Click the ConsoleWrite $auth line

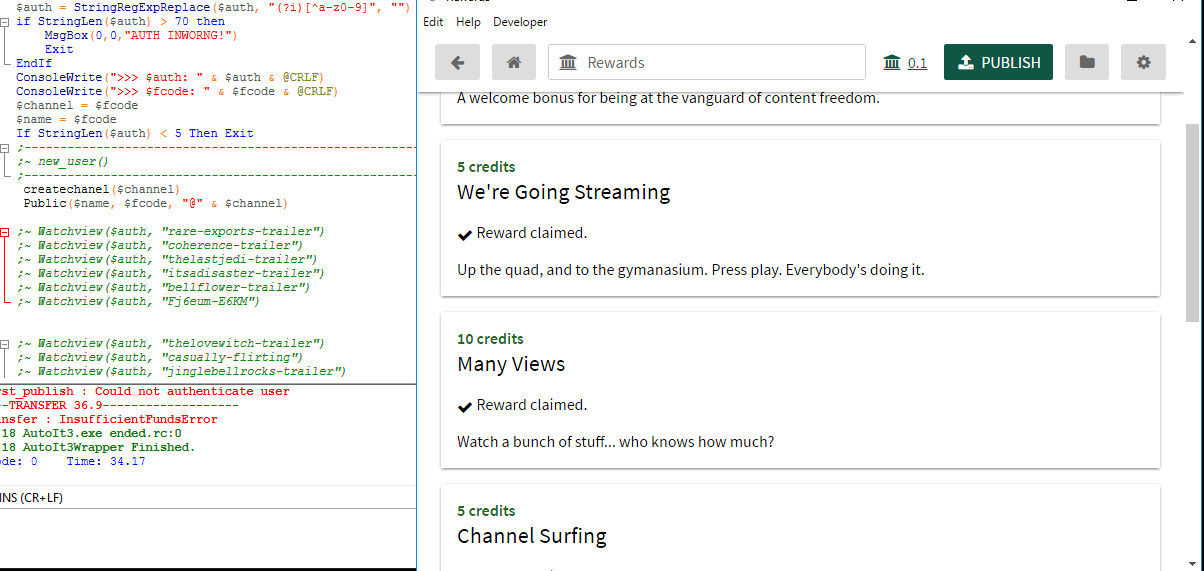click(169, 77)
